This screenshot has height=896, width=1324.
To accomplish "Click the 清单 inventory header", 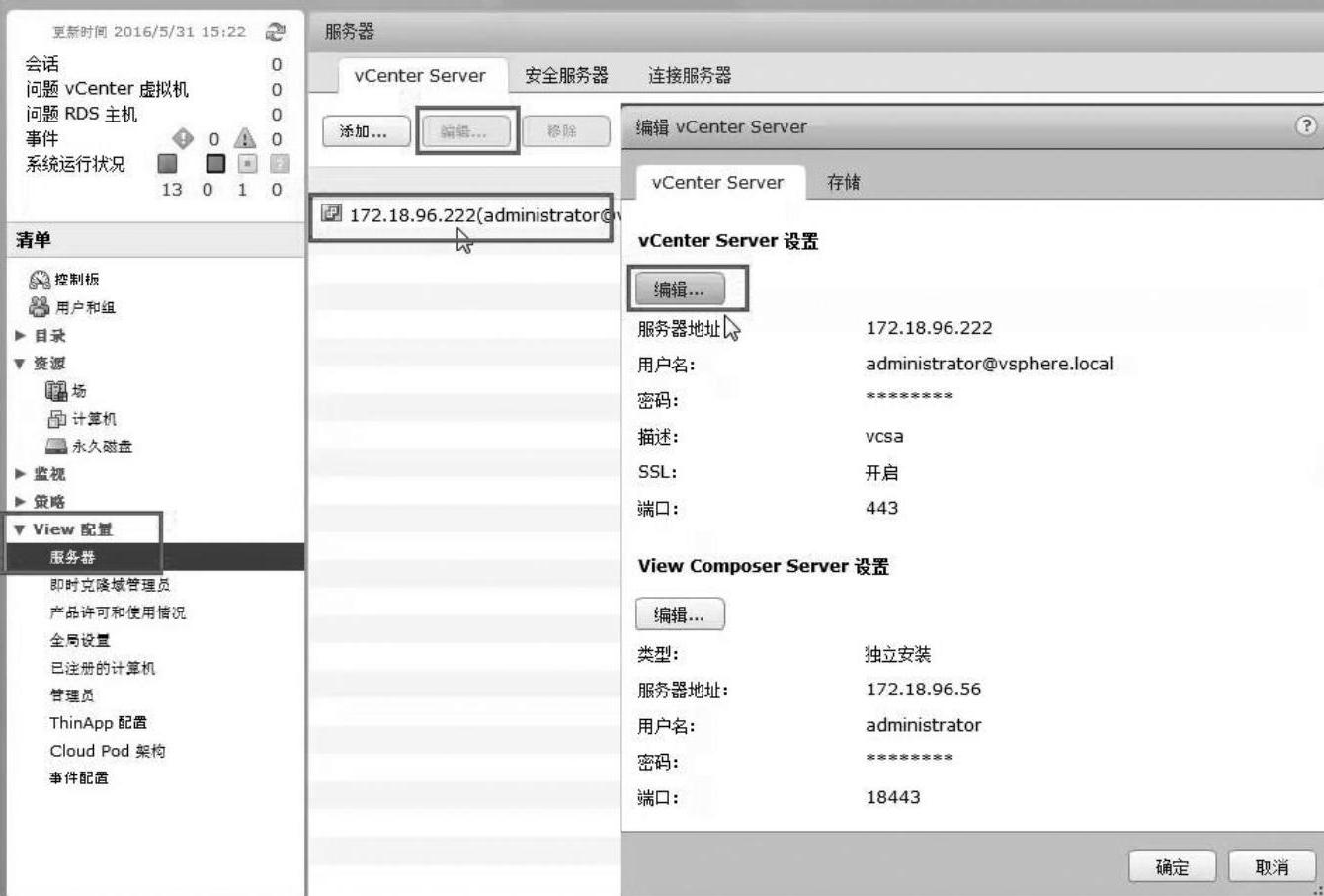I will tap(34, 240).
